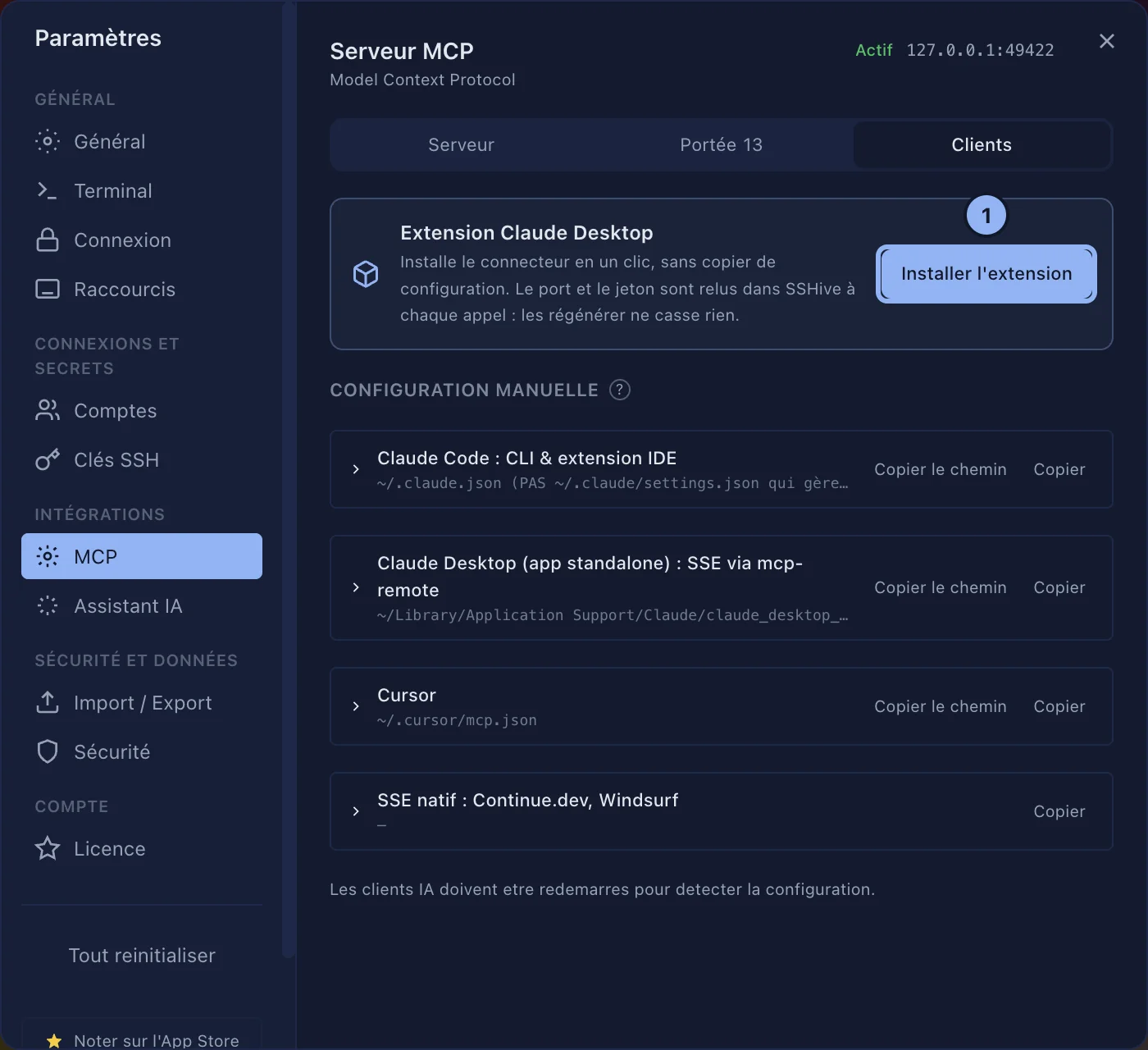1148x1050 pixels.
Task: Click the Extension Claude Desktop heading
Action: click(x=526, y=233)
